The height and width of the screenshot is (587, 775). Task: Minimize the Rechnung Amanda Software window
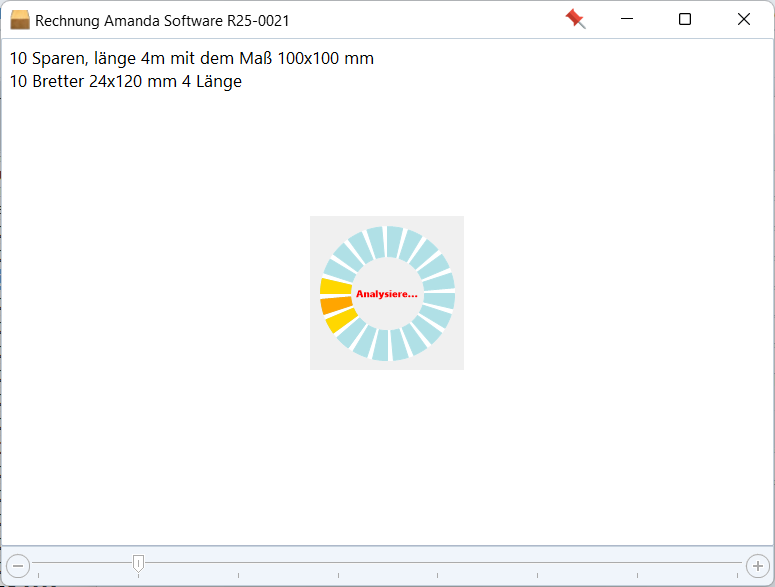pyautogui.click(x=627, y=19)
